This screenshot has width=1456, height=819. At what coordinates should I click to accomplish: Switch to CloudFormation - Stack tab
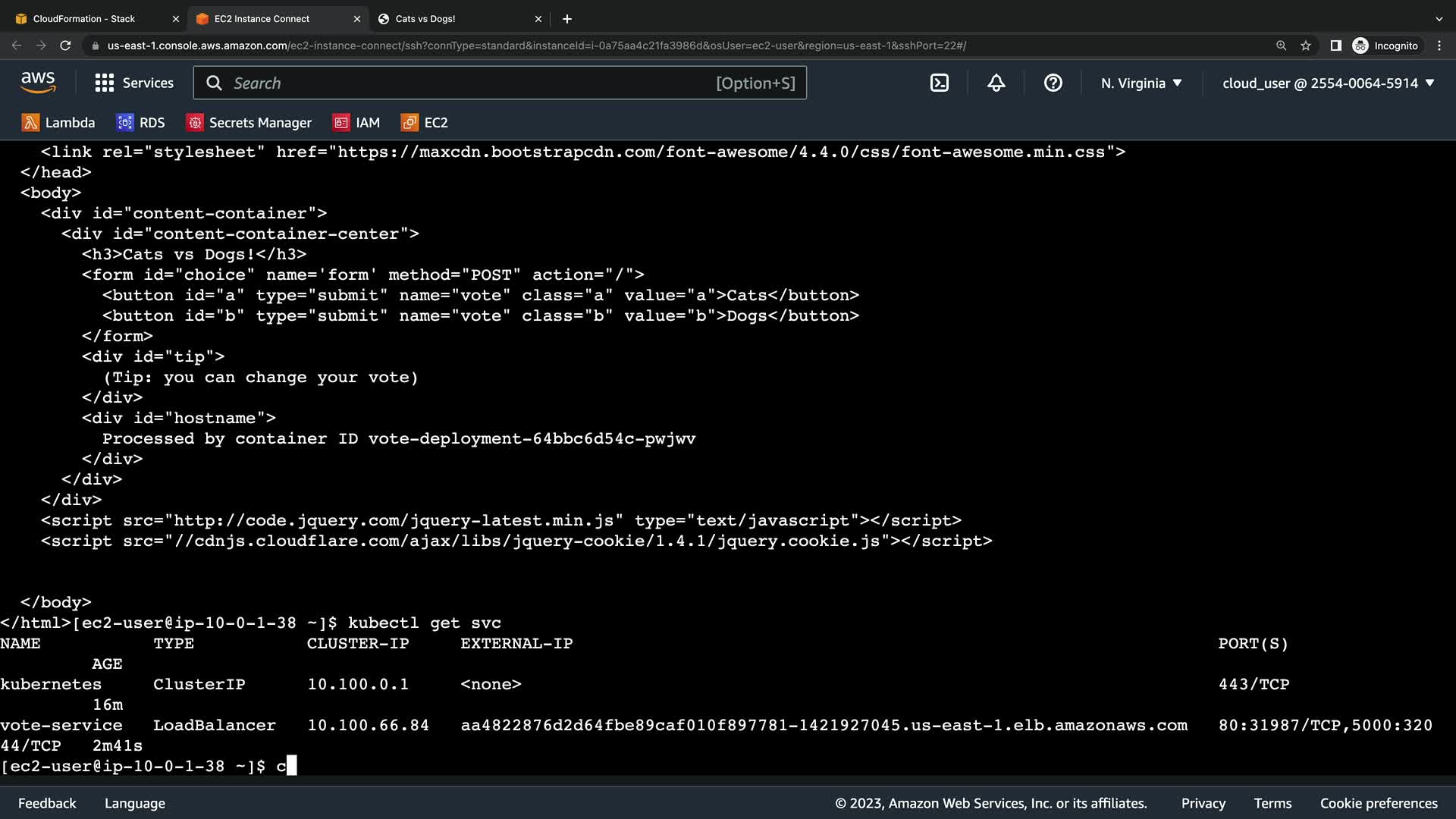[83, 19]
